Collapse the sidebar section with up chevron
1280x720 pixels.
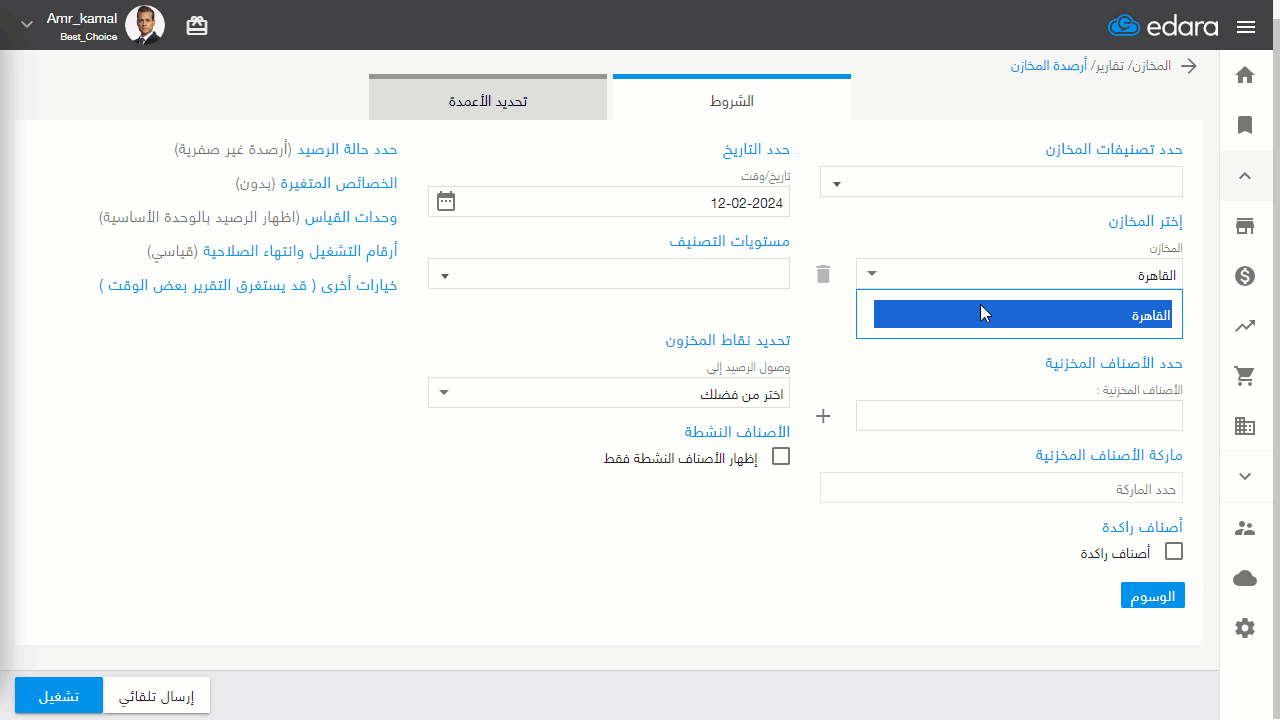[x=1245, y=176]
